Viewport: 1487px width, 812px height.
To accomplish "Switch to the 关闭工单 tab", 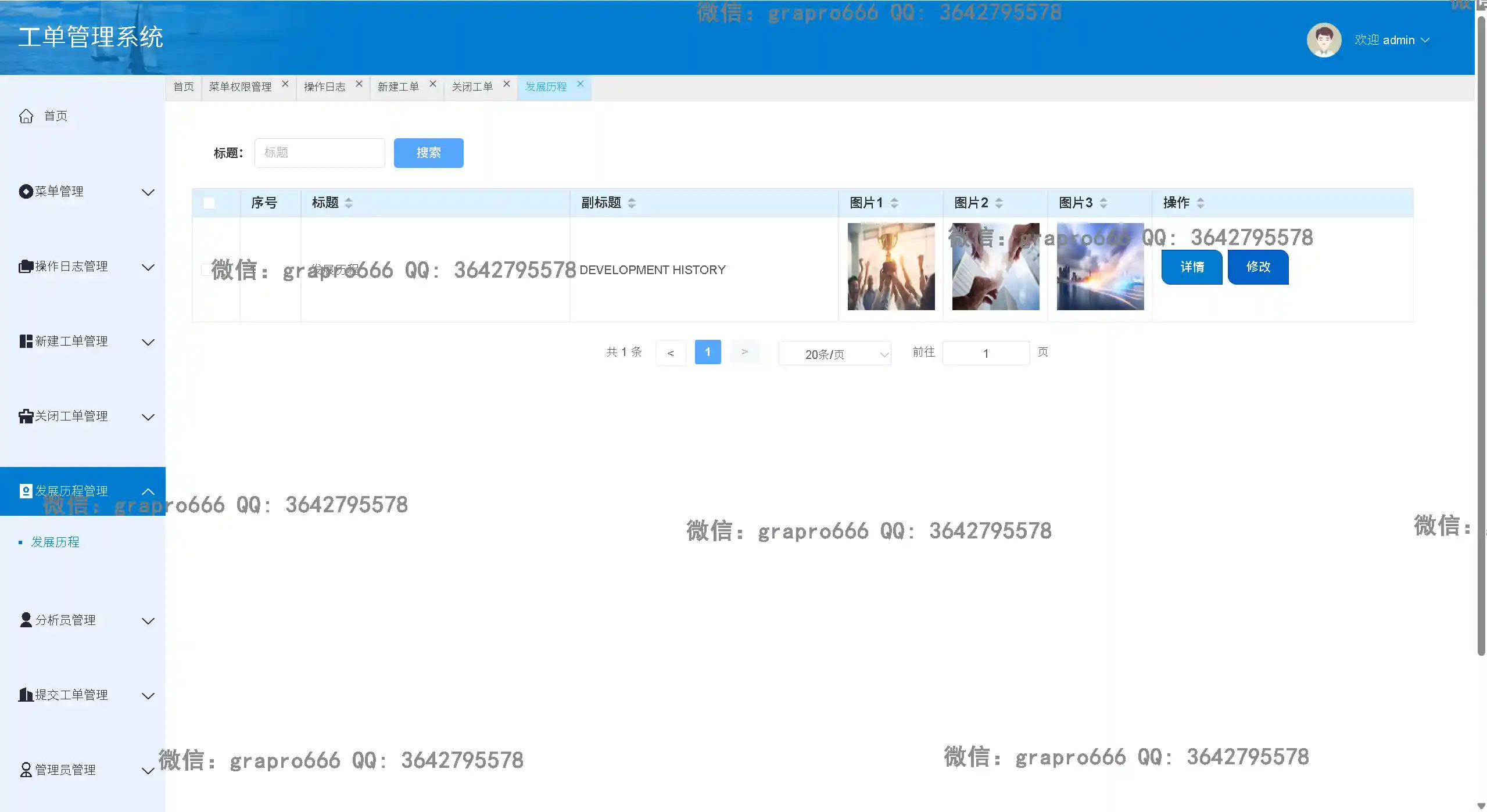I will tap(472, 87).
